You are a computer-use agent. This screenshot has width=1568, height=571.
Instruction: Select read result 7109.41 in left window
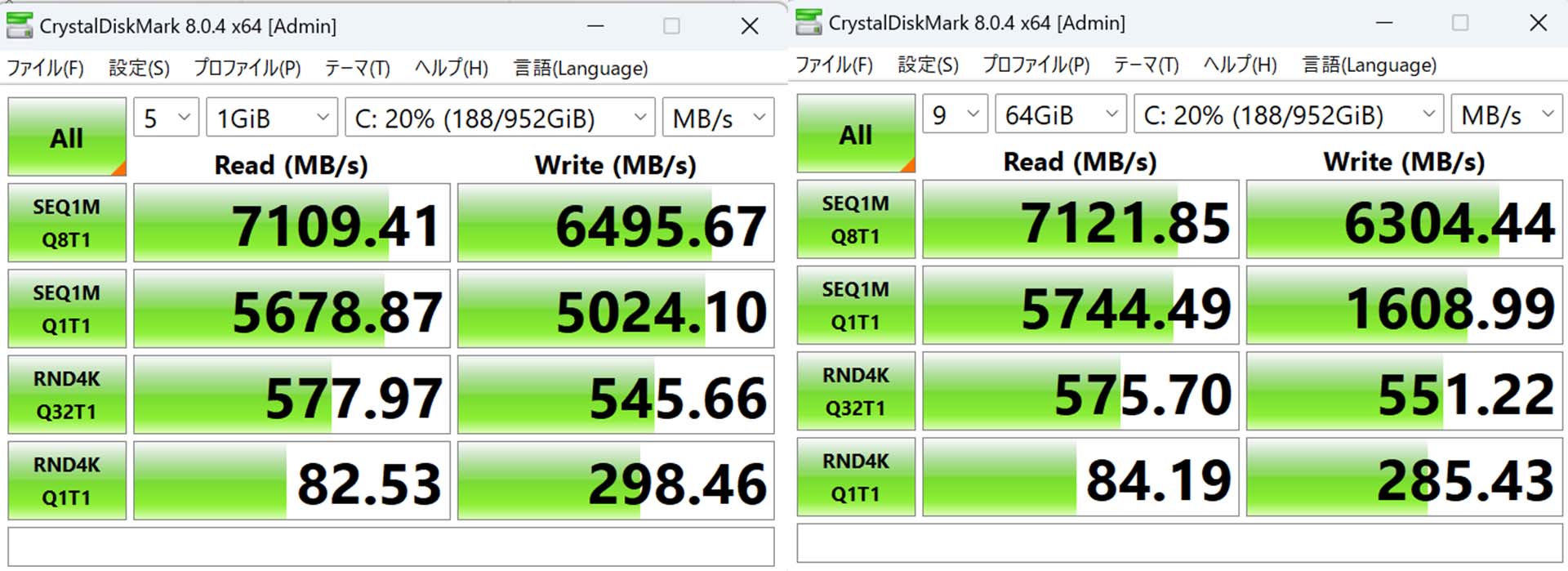click(292, 223)
